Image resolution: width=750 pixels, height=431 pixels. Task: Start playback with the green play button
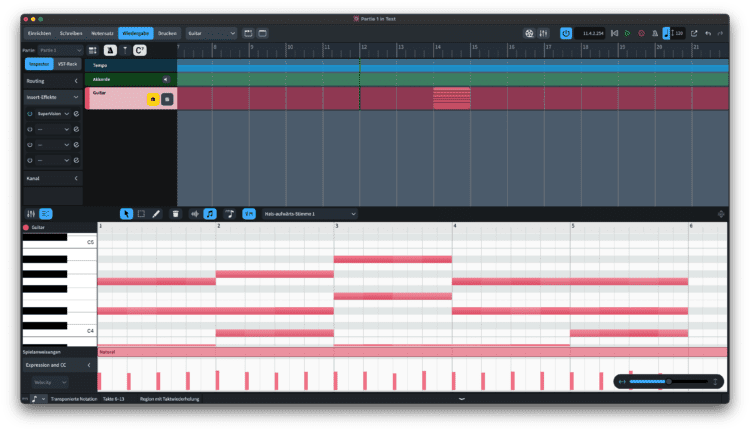pos(628,33)
